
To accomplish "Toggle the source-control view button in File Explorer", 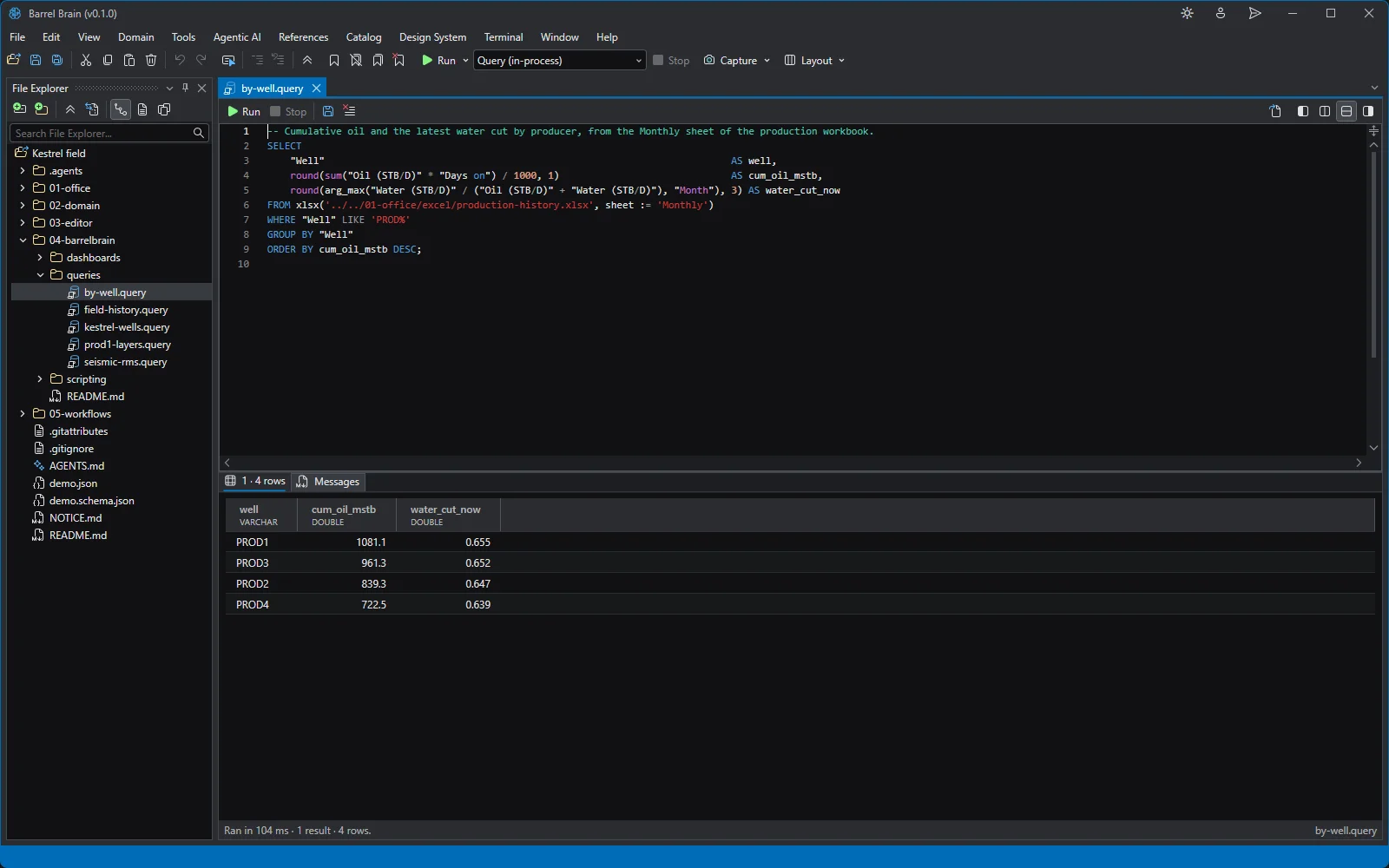I will (x=120, y=109).
